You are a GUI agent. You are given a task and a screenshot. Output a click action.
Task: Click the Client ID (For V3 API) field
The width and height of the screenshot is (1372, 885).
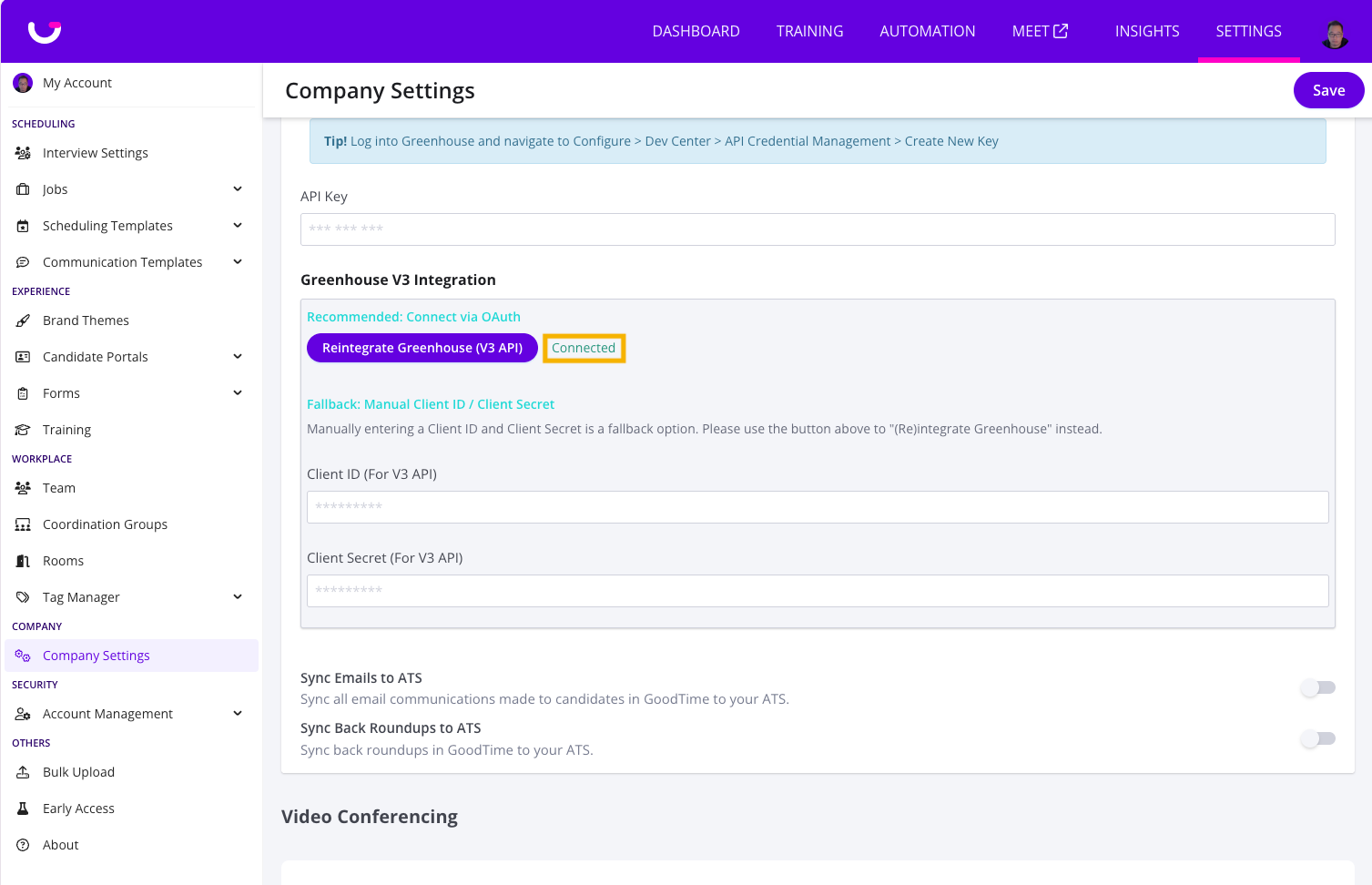click(818, 507)
